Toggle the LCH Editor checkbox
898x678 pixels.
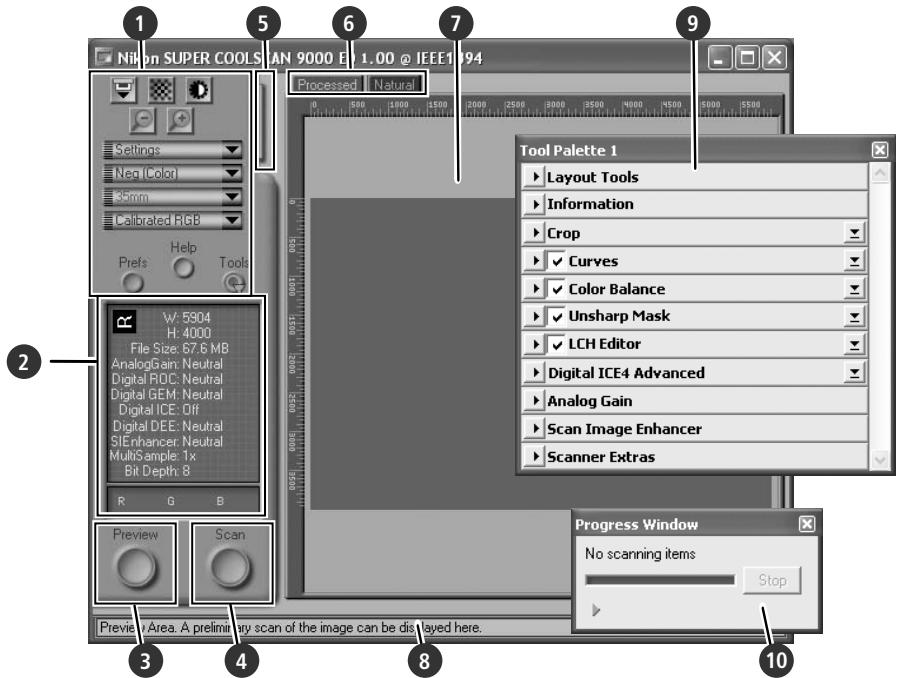557,344
